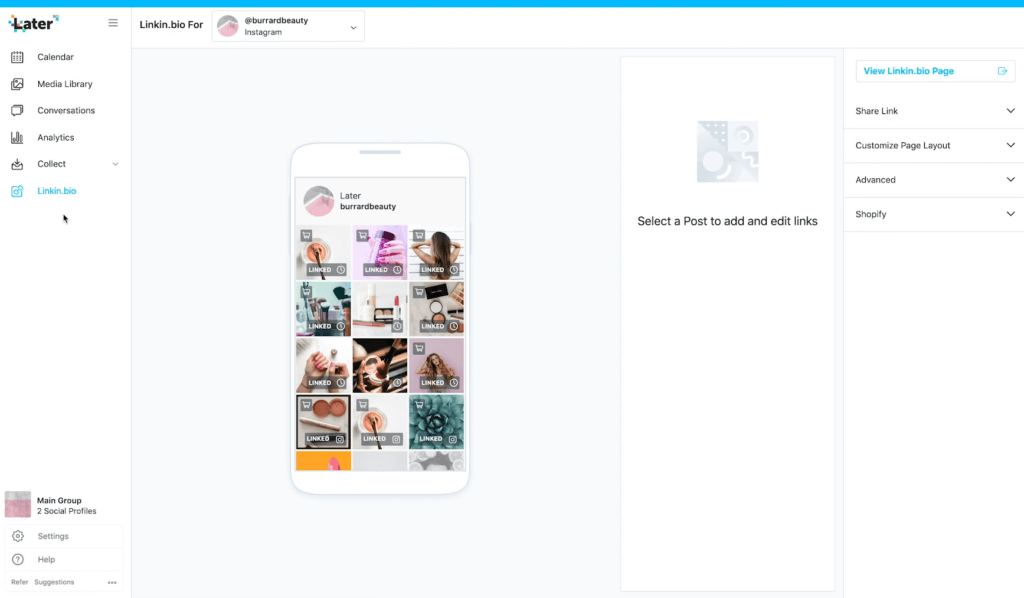The image size is (1024, 598).
Task: Click the Refer link
Action: 20,582
